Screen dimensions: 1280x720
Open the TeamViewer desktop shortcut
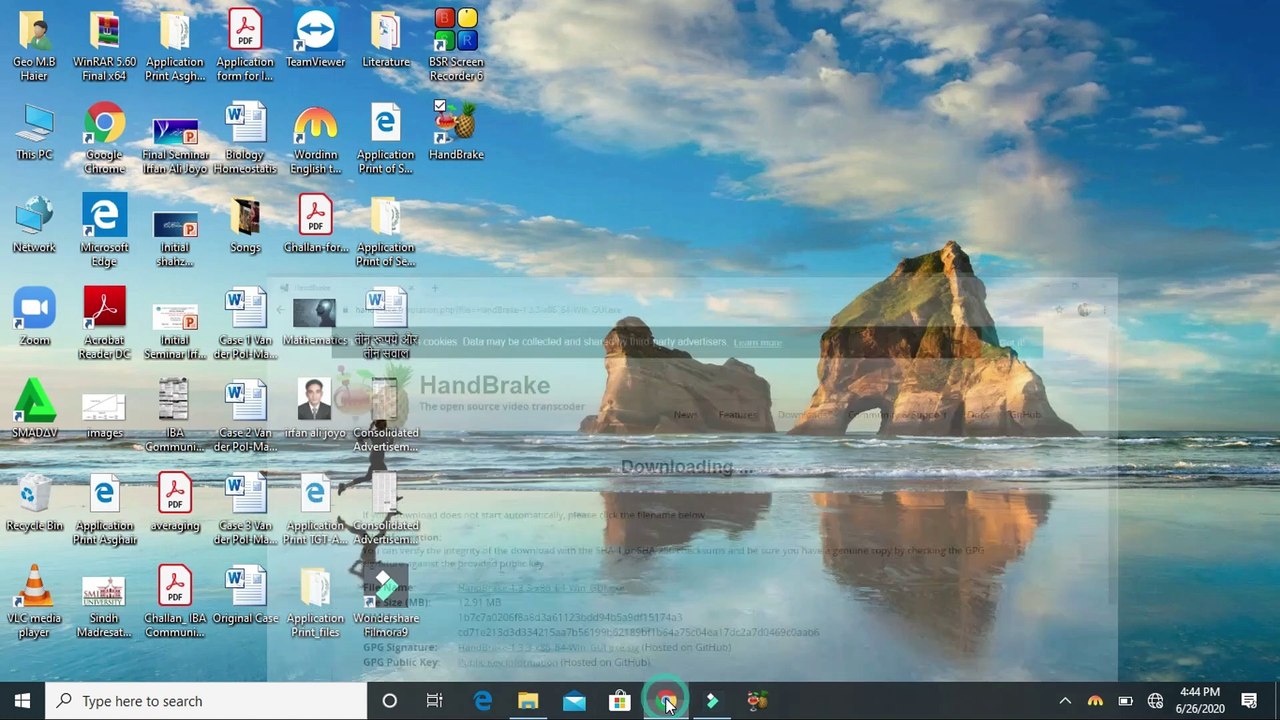pos(315,40)
